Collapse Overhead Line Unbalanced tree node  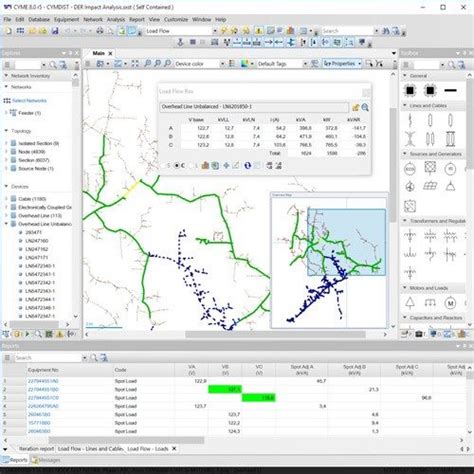click(x=6, y=224)
